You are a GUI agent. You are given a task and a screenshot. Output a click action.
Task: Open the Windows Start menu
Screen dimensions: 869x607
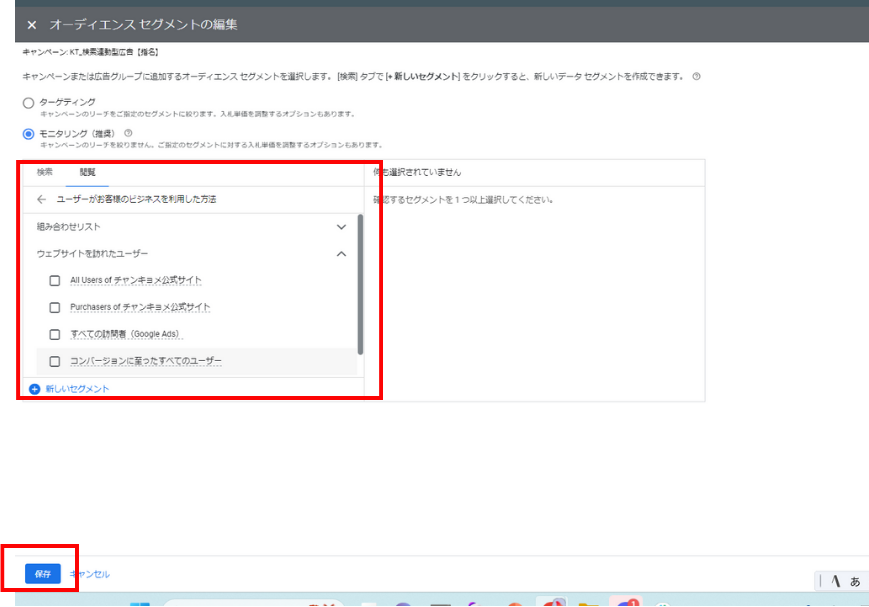pyautogui.click(x=139, y=604)
